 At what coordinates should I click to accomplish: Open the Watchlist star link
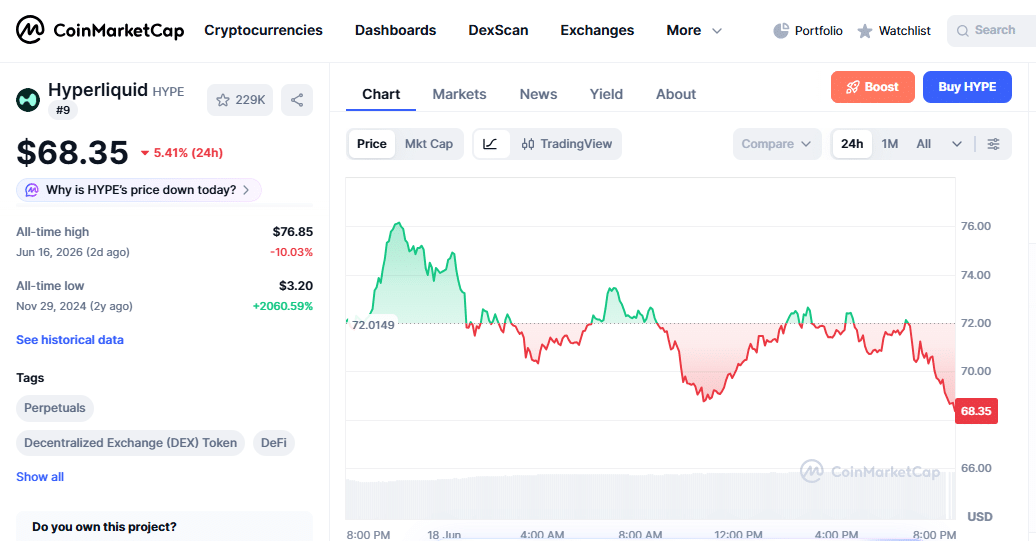pos(894,30)
